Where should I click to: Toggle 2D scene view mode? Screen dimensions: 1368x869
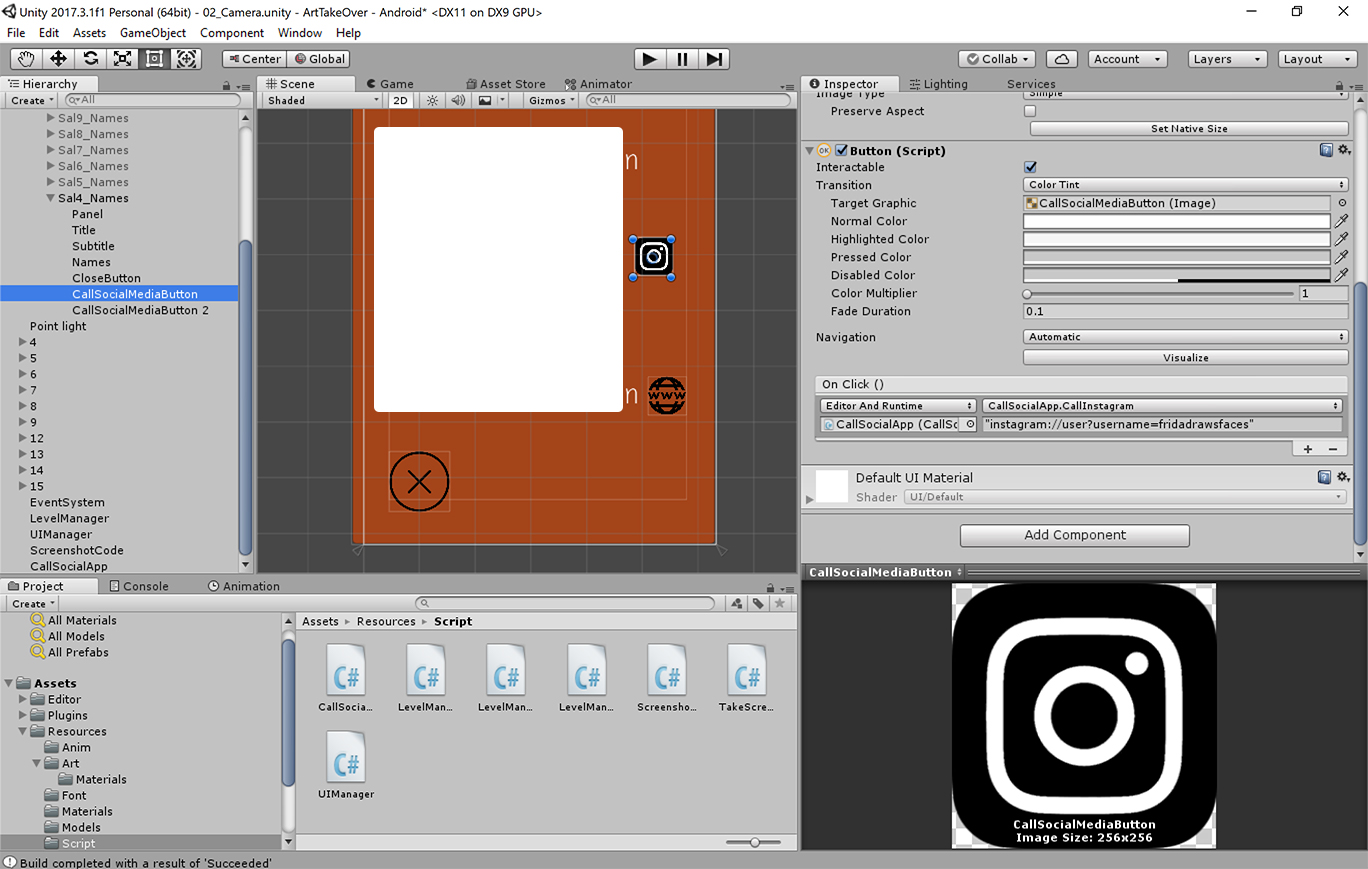click(x=400, y=100)
